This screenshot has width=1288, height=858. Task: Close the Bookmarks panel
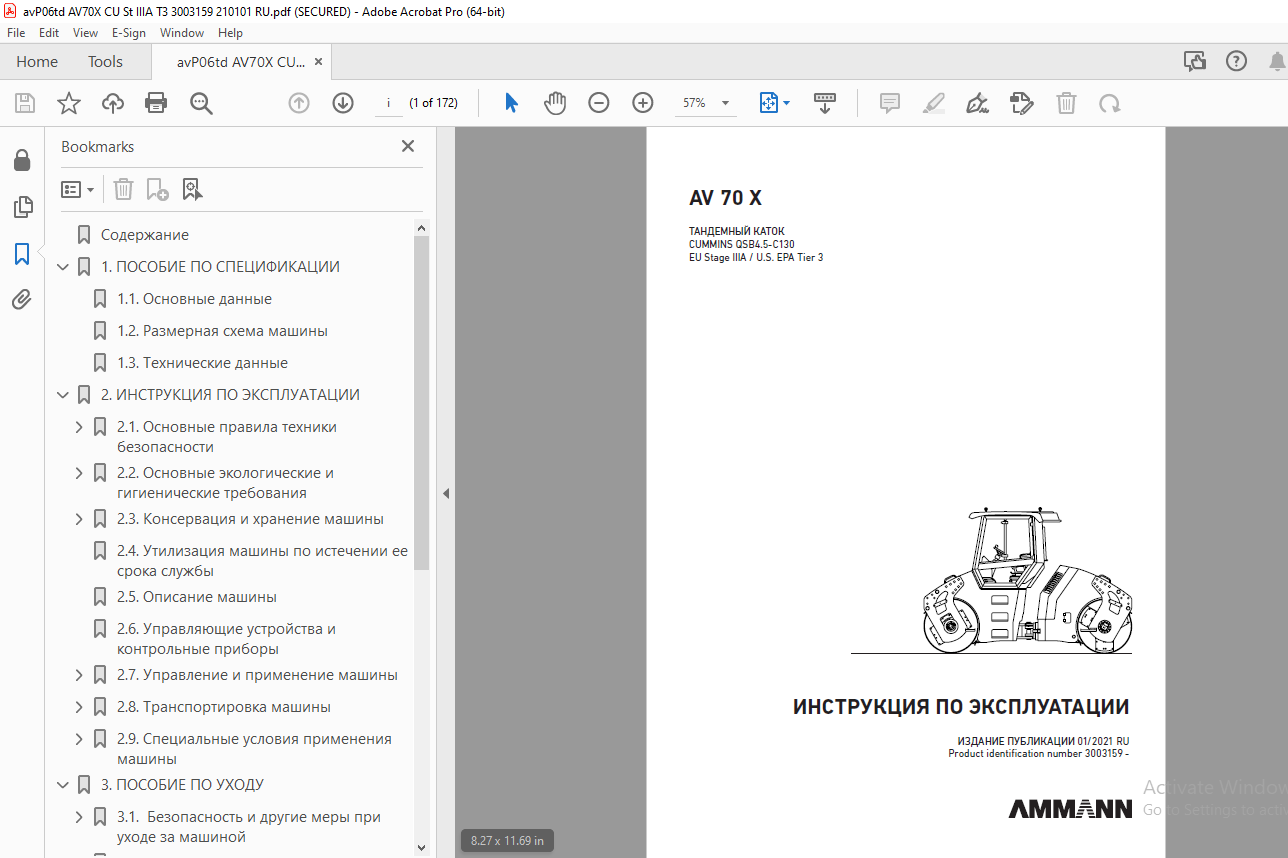[x=408, y=146]
